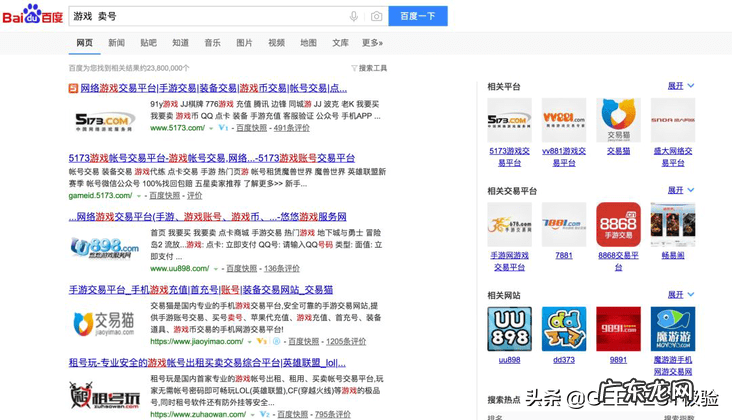The width and height of the screenshot is (732, 420).
Task: Click the orange icon before first result title
Action: point(73,88)
